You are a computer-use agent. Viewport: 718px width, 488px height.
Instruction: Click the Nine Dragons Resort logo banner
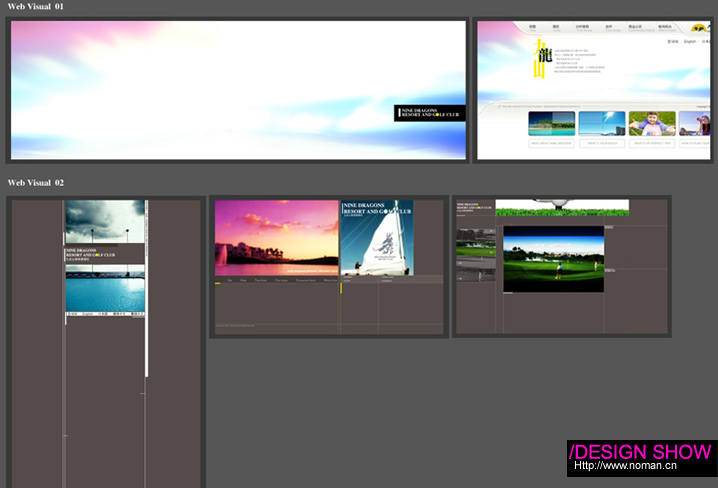pos(430,113)
